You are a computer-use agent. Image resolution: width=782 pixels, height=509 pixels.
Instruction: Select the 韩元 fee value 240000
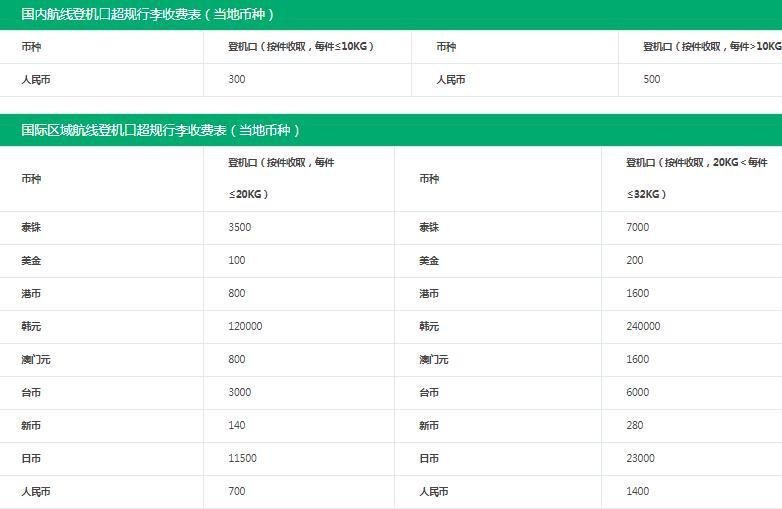click(643, 326)
